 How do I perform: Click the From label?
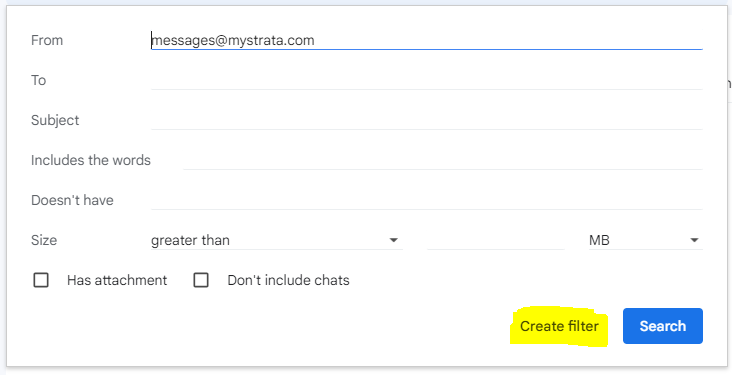click(x=47, y=40)
